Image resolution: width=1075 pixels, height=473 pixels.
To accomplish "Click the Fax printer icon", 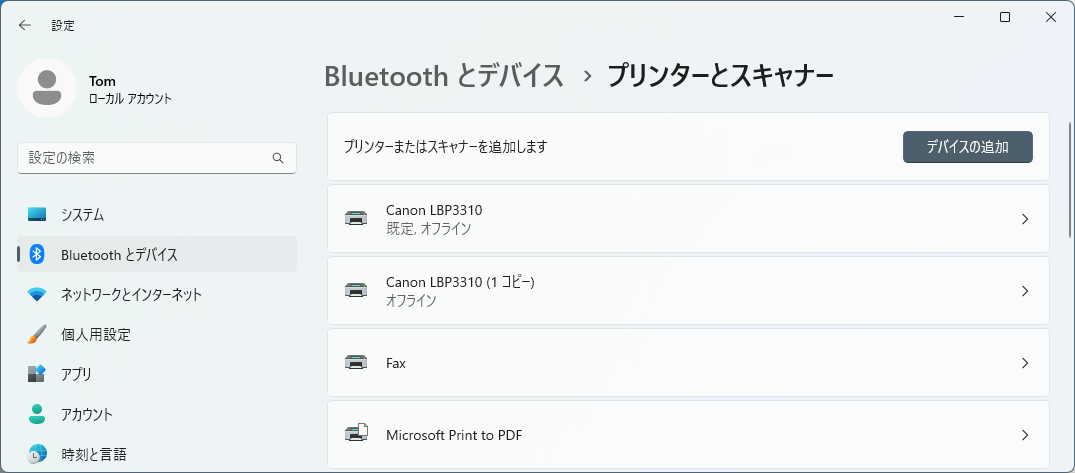I will click(356, 363).
